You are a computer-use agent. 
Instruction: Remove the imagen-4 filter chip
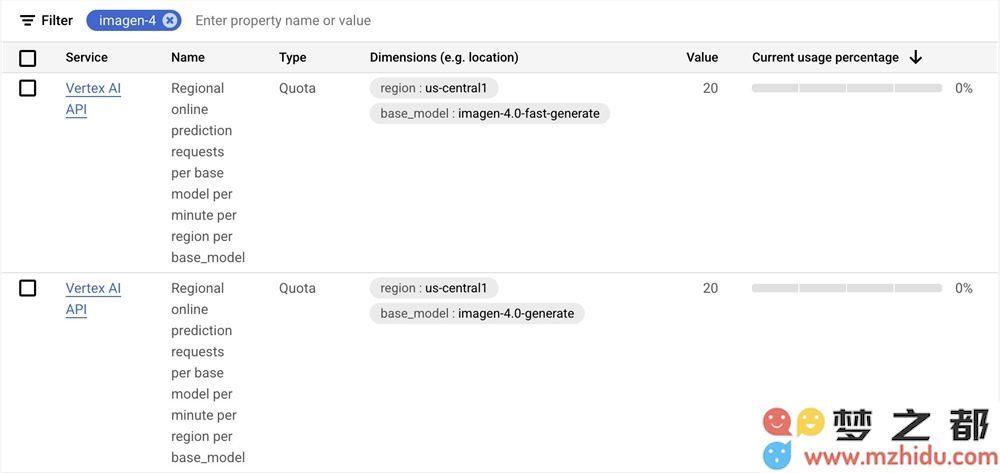(x=169, y=20)
